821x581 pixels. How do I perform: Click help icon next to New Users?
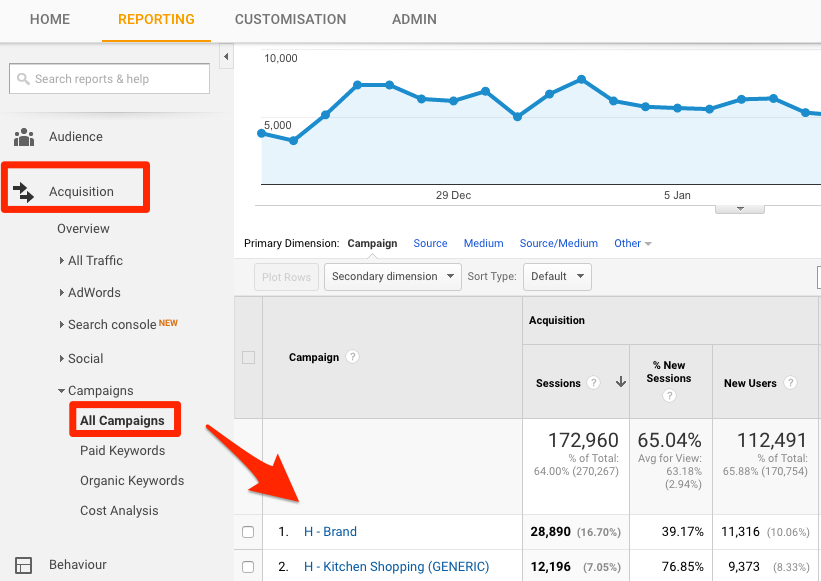tap(791, 383)
